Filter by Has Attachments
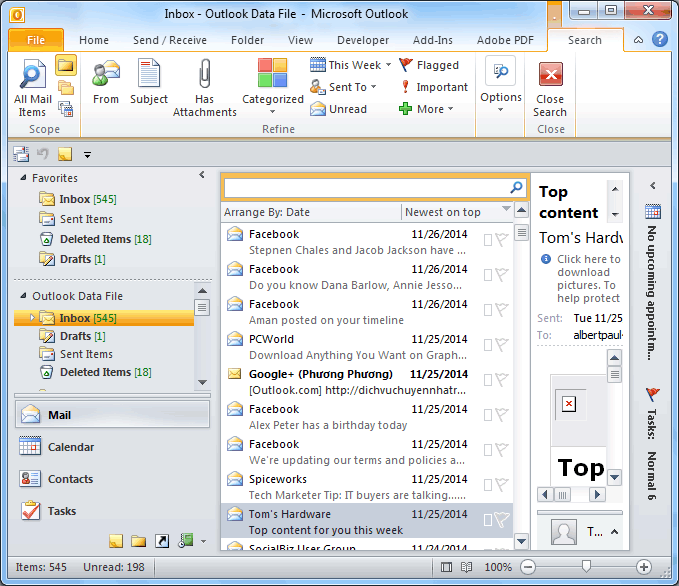The height and width of the screenshot is (586, 679). click(204, 88)
